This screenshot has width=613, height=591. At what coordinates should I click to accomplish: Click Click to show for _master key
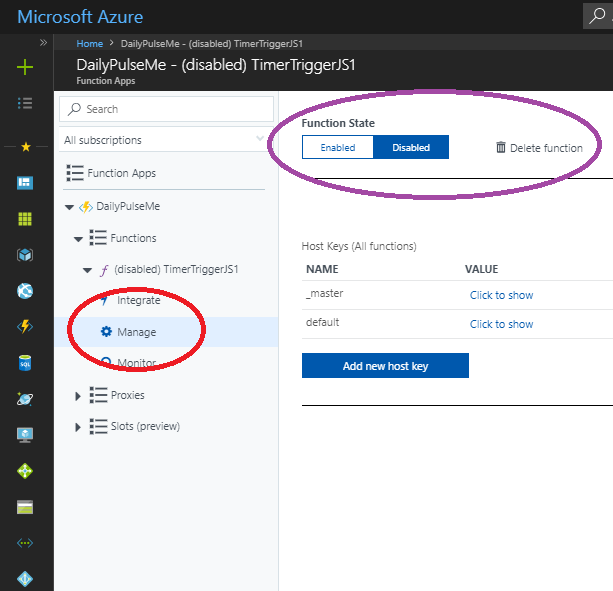(501, 295)
